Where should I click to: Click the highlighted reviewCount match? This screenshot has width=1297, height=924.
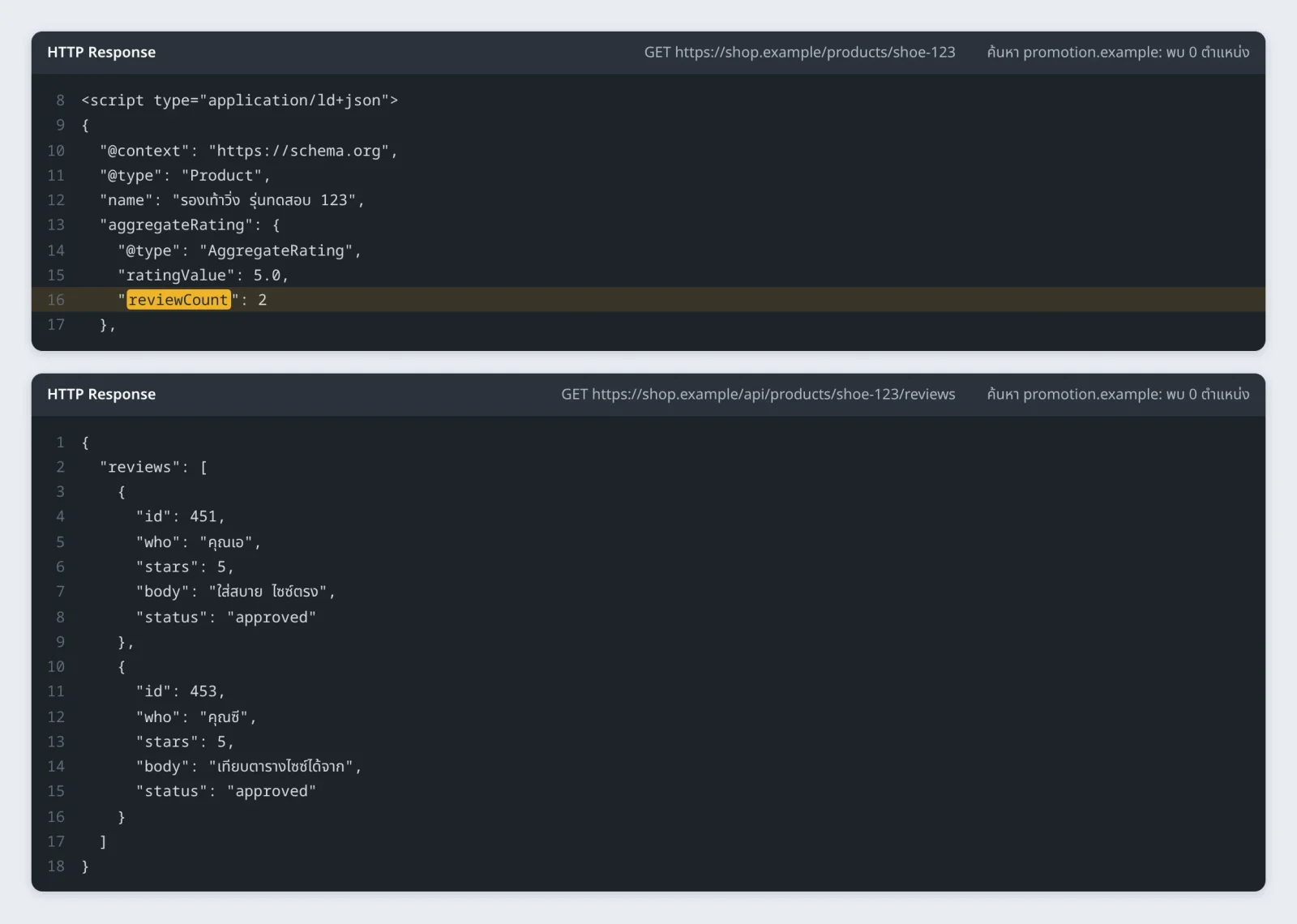pyautogui.click(x=178, y=300)
